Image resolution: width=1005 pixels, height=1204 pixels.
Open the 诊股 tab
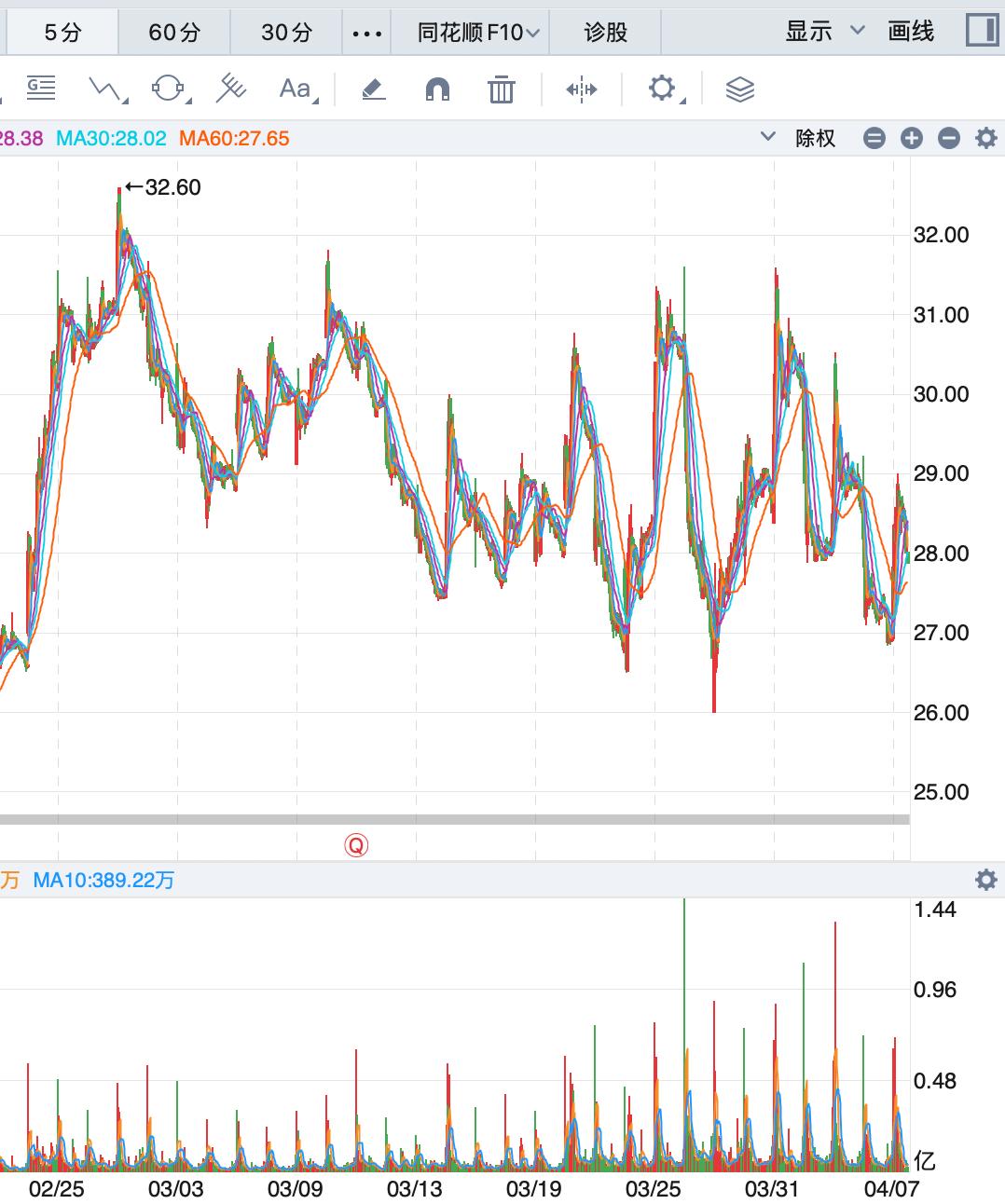(x=606, y=33)
